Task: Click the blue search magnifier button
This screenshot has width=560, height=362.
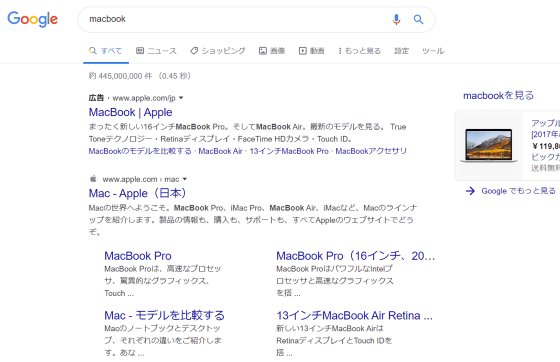Action: tap(418, 19)
